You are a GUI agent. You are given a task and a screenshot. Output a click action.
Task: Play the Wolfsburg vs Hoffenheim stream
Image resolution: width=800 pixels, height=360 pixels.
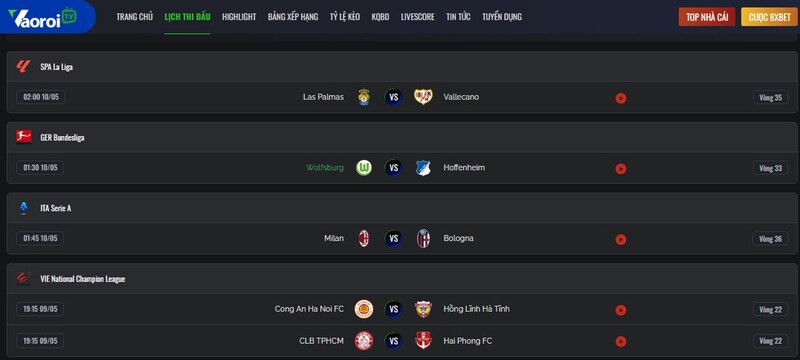click(x=620, y=169)
